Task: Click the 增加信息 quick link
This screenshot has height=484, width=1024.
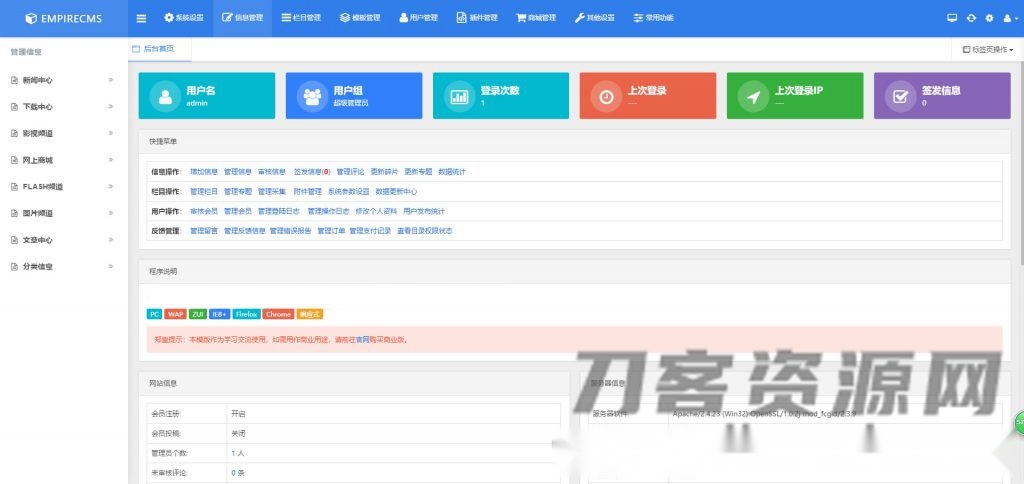Action: pyautogui.click(x=204, y=172)
